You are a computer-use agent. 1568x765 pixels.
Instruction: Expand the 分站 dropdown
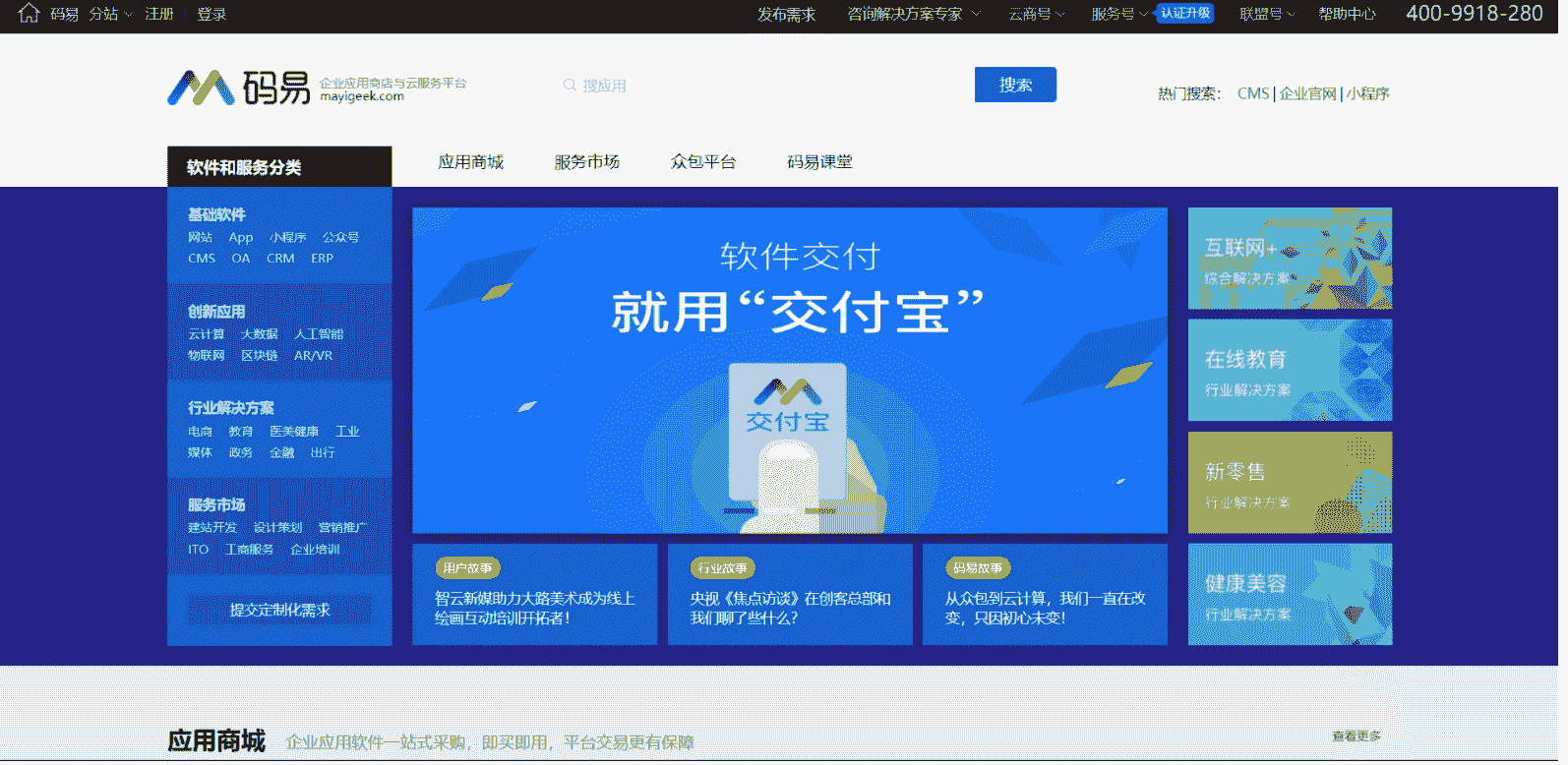coord(109,14)
